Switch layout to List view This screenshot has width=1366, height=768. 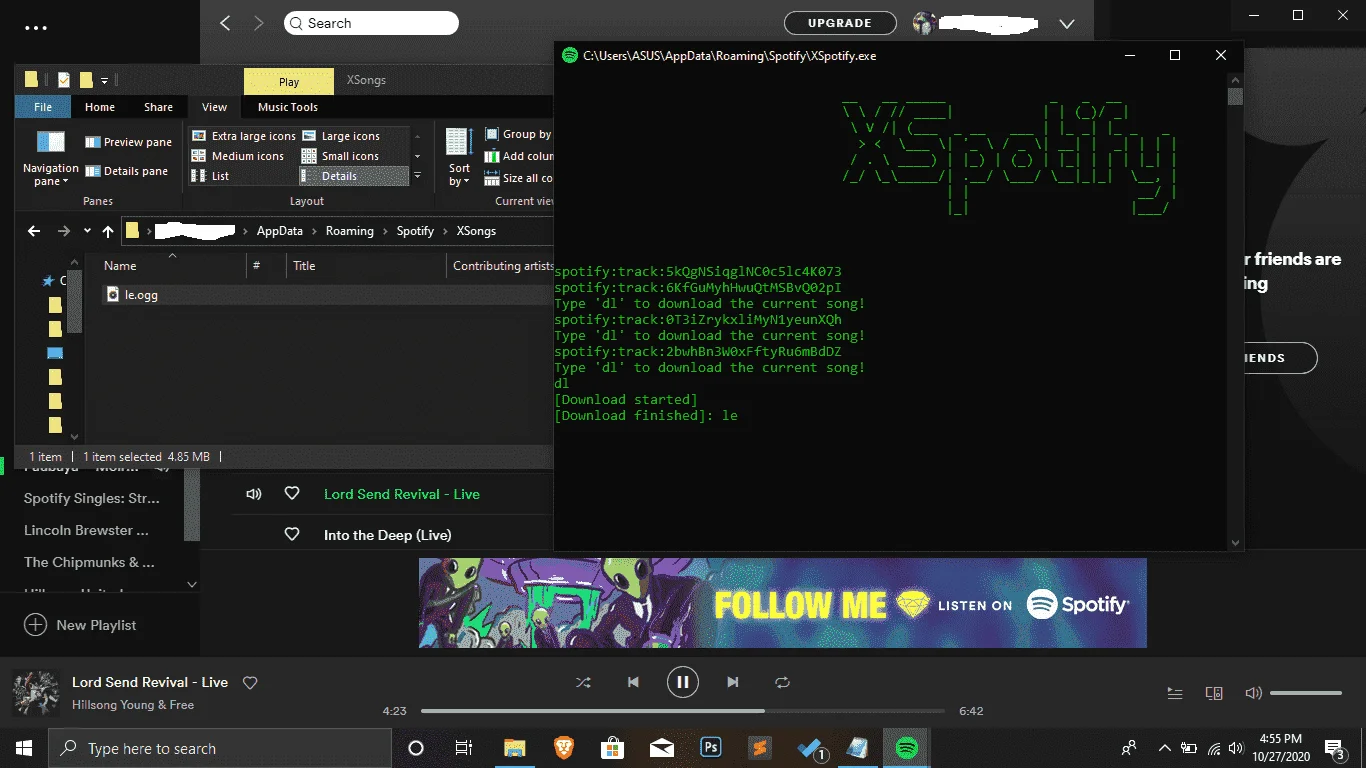click(243, 176)
